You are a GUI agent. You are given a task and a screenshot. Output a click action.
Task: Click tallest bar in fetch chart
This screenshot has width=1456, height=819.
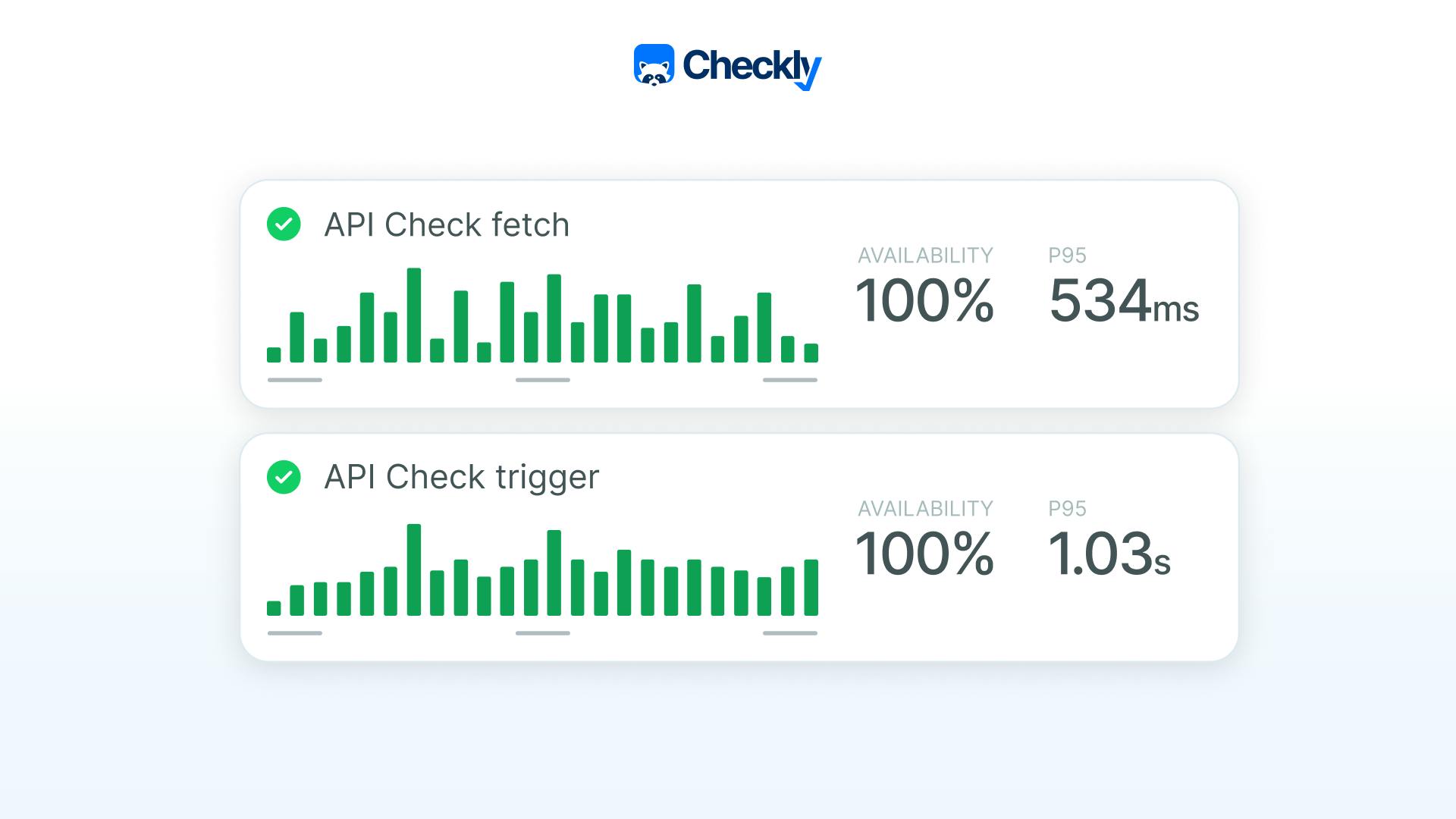pos(413,315)
